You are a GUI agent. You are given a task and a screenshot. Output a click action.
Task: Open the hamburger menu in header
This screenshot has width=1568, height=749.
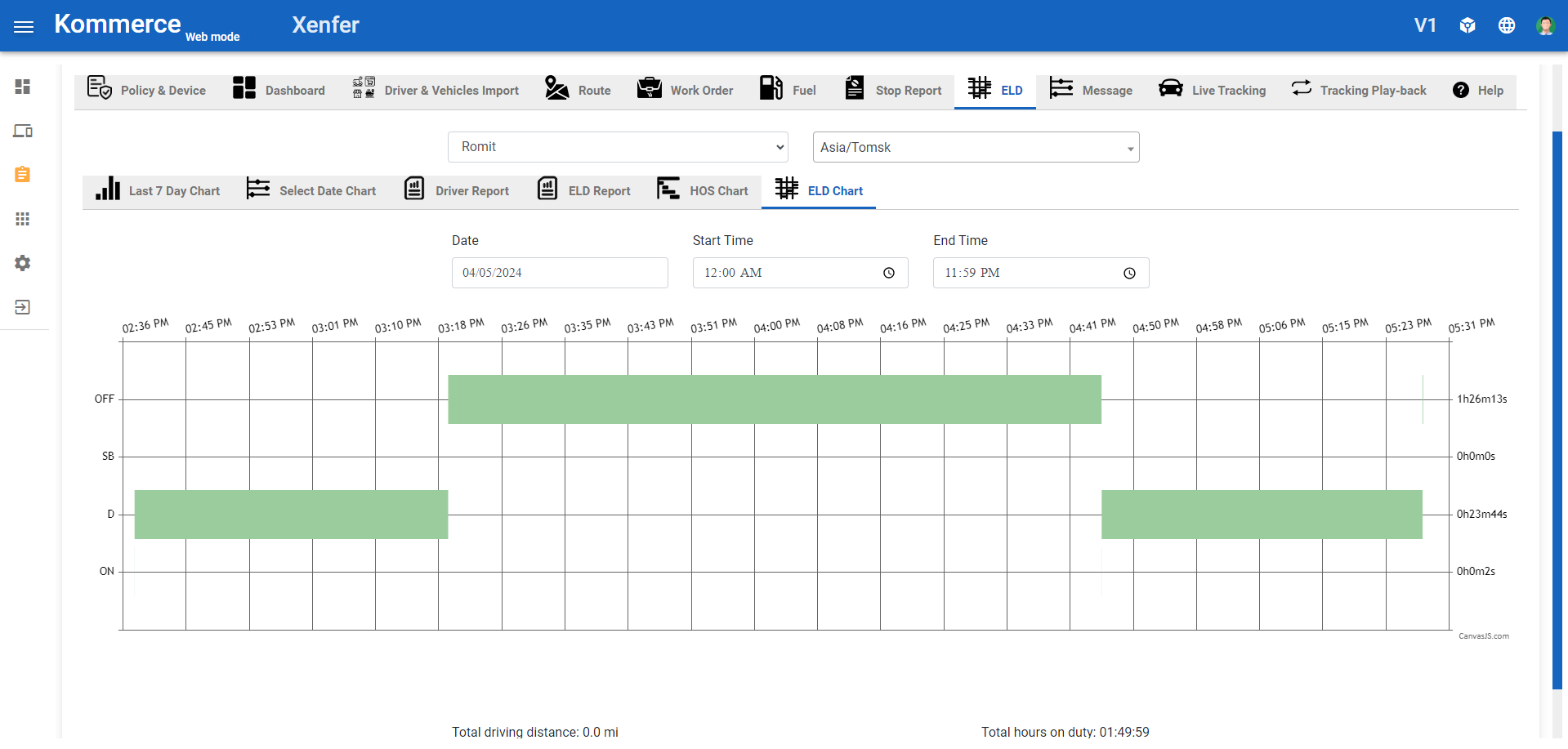[24, 27]
